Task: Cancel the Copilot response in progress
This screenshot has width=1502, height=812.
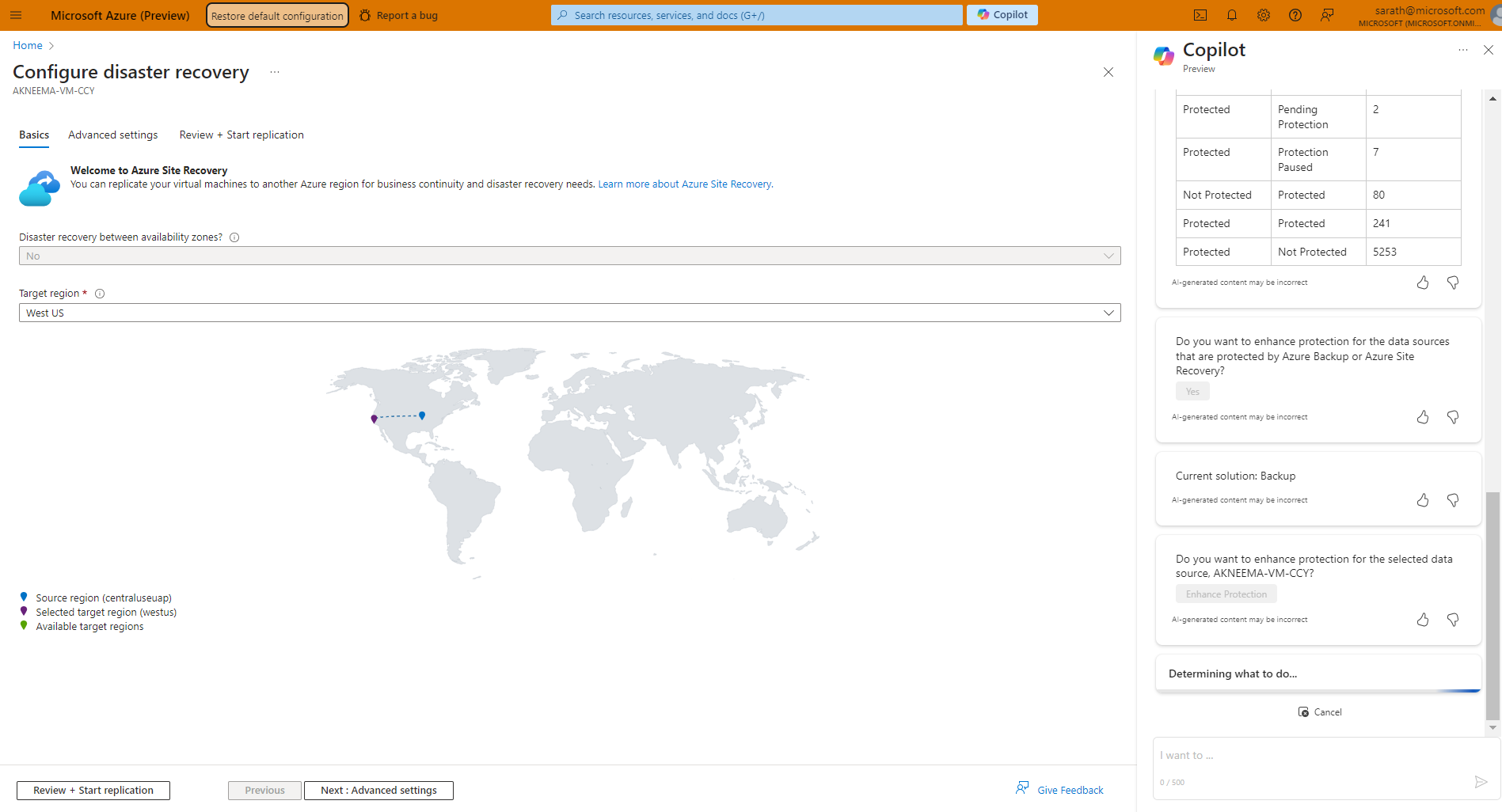Action: point(1320,712)
